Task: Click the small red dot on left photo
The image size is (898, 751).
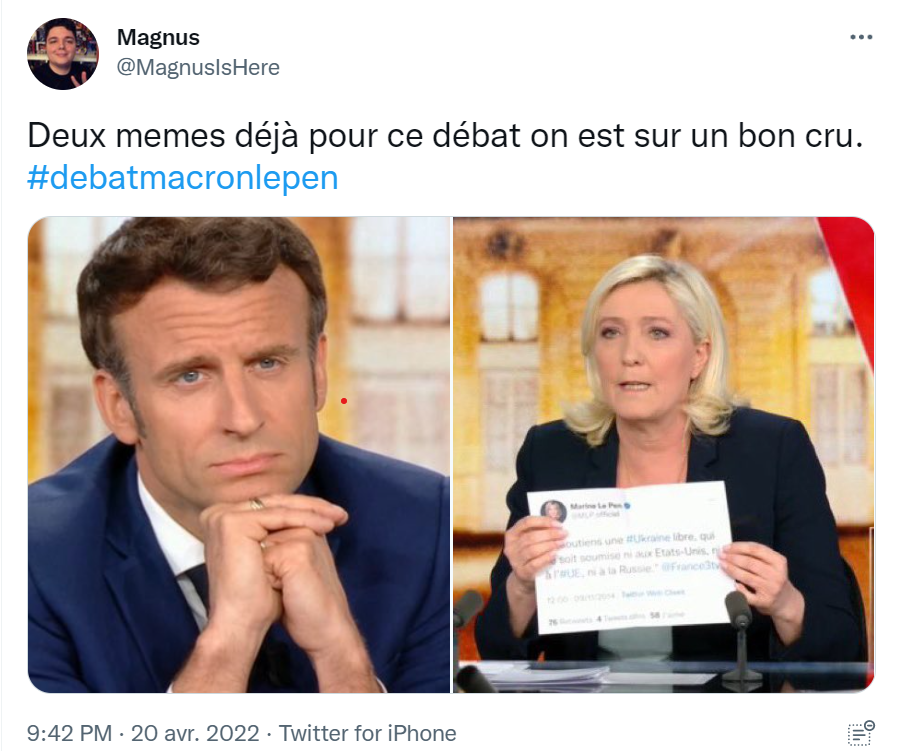Action: tap(344, 401)
